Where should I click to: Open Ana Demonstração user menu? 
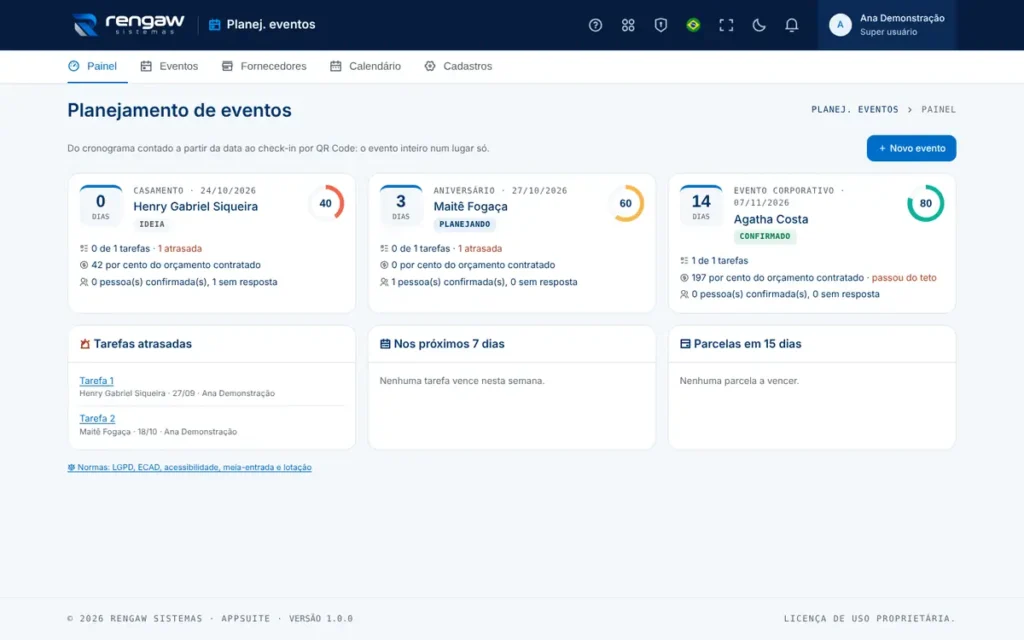coord(887,25)
